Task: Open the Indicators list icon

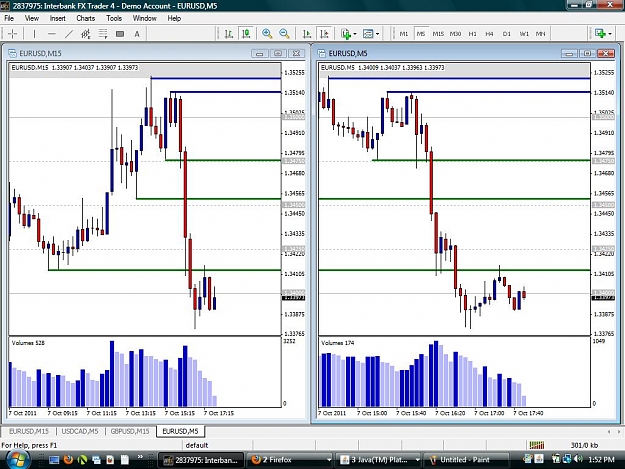Action: (346, 34)
